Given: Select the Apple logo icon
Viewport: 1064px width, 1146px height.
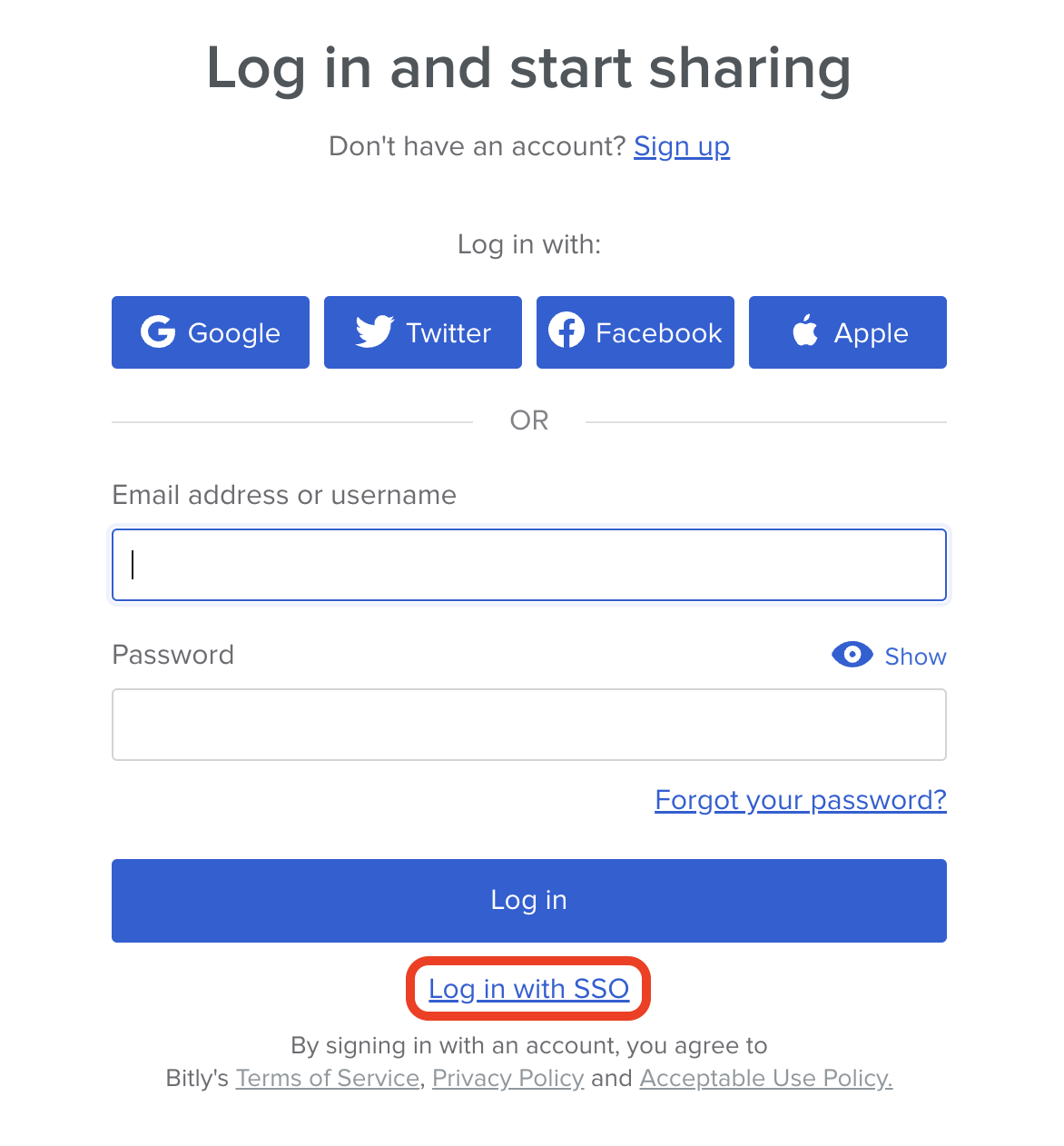Looking at the screenshot, I should pyautogui.click(x=804, y=332).
